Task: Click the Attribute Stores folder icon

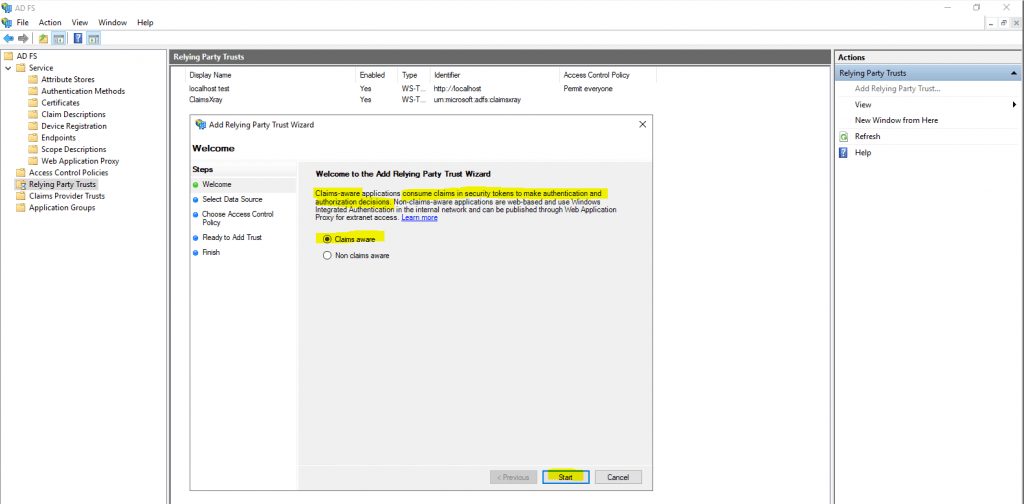Action: click(x=33, y=80)
